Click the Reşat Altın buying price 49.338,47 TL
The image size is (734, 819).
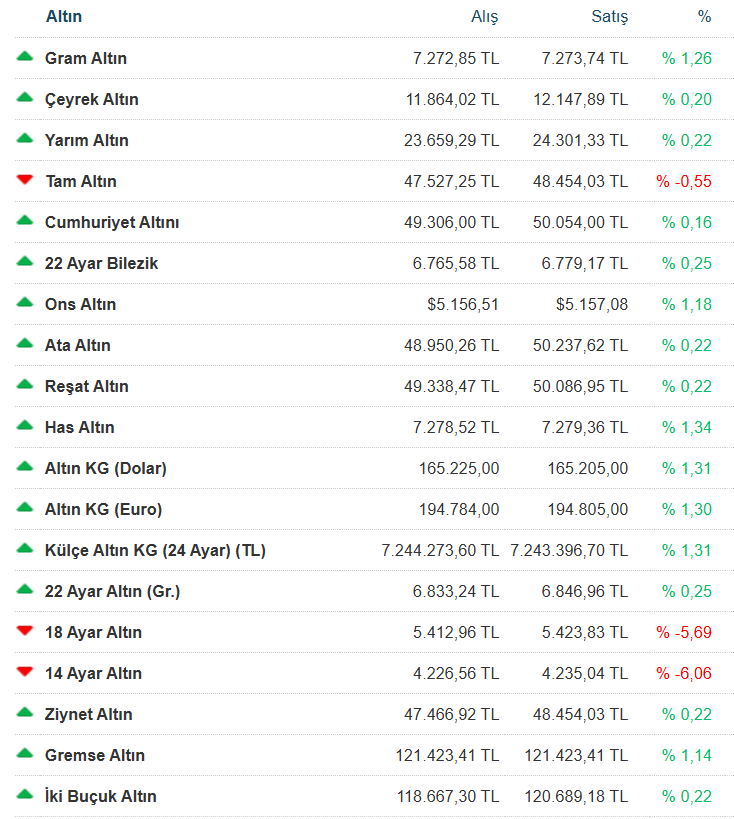451,386
